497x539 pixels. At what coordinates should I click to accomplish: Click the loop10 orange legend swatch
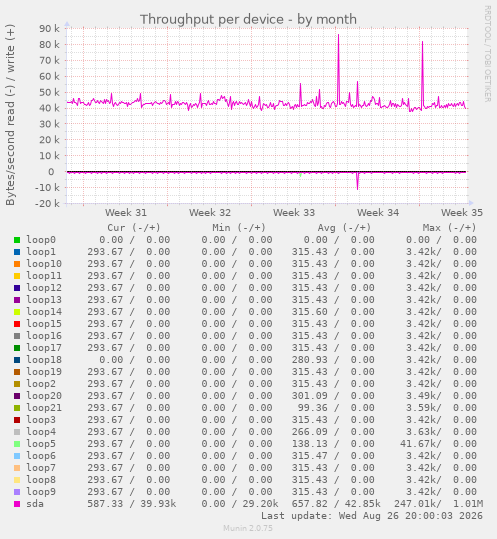[x=17, y=264]
